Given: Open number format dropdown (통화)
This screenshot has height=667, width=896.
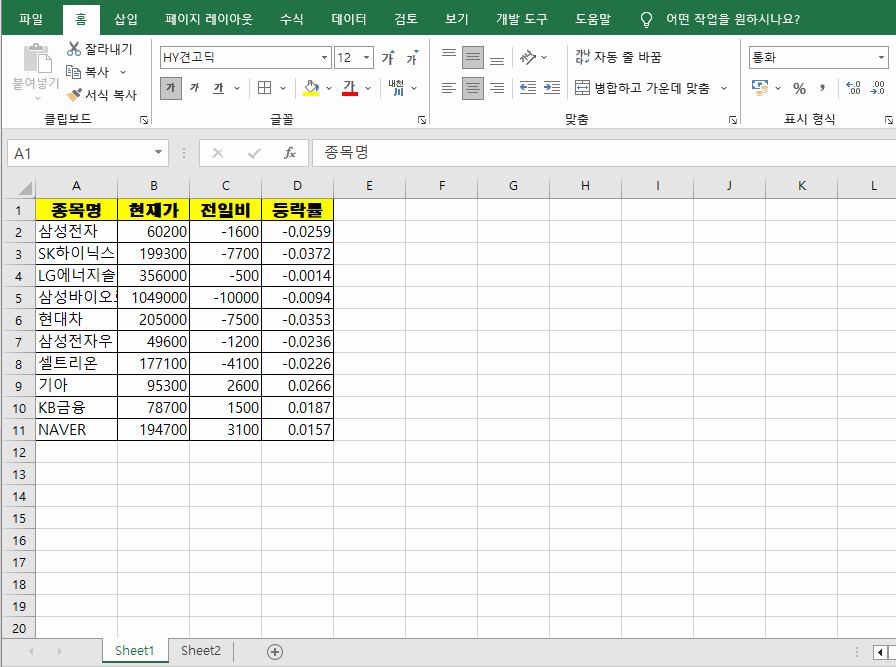Looking at the screenshot, I should pos(881,58).
